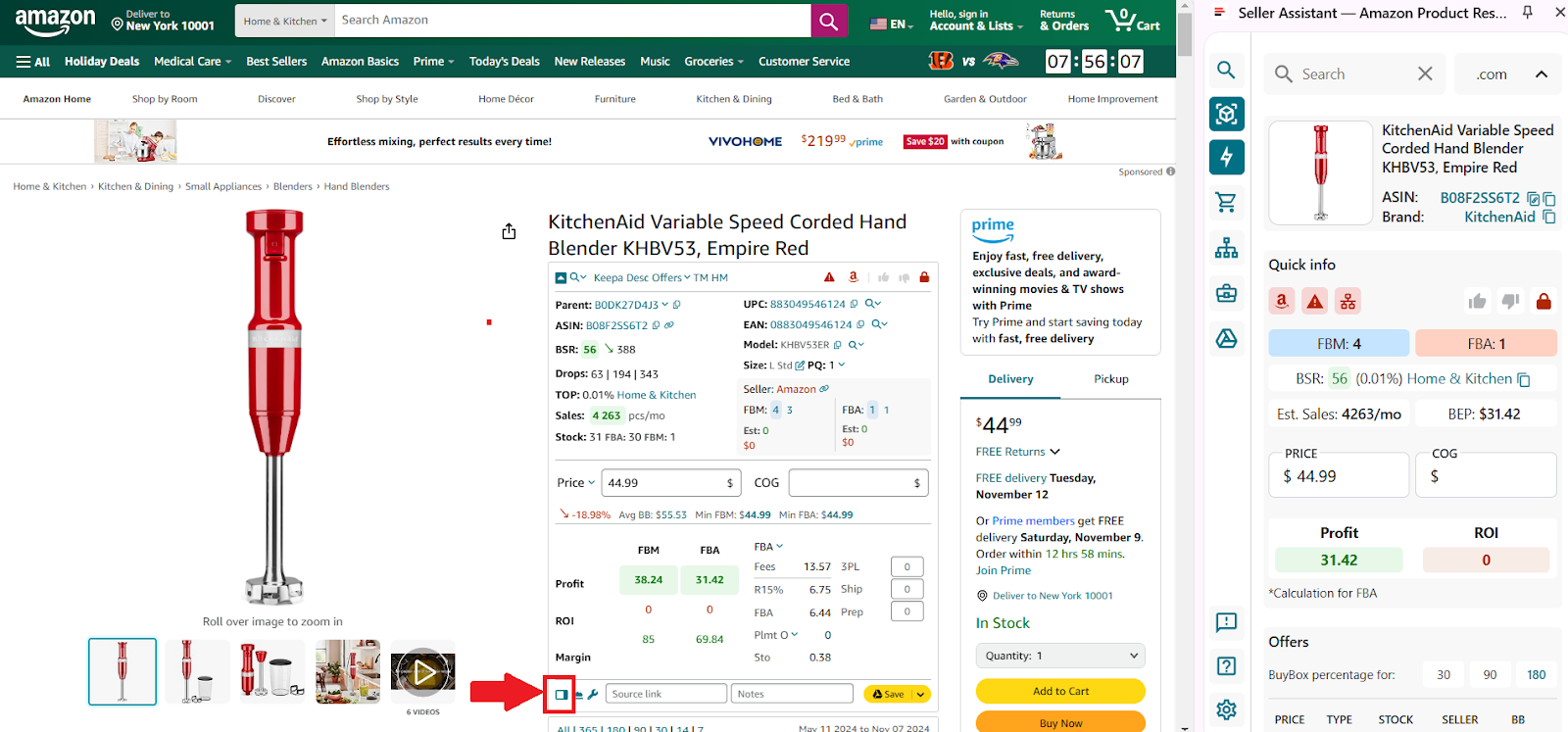Open UPC search dropdown magnifier
1568x732 pixels.
872,304
